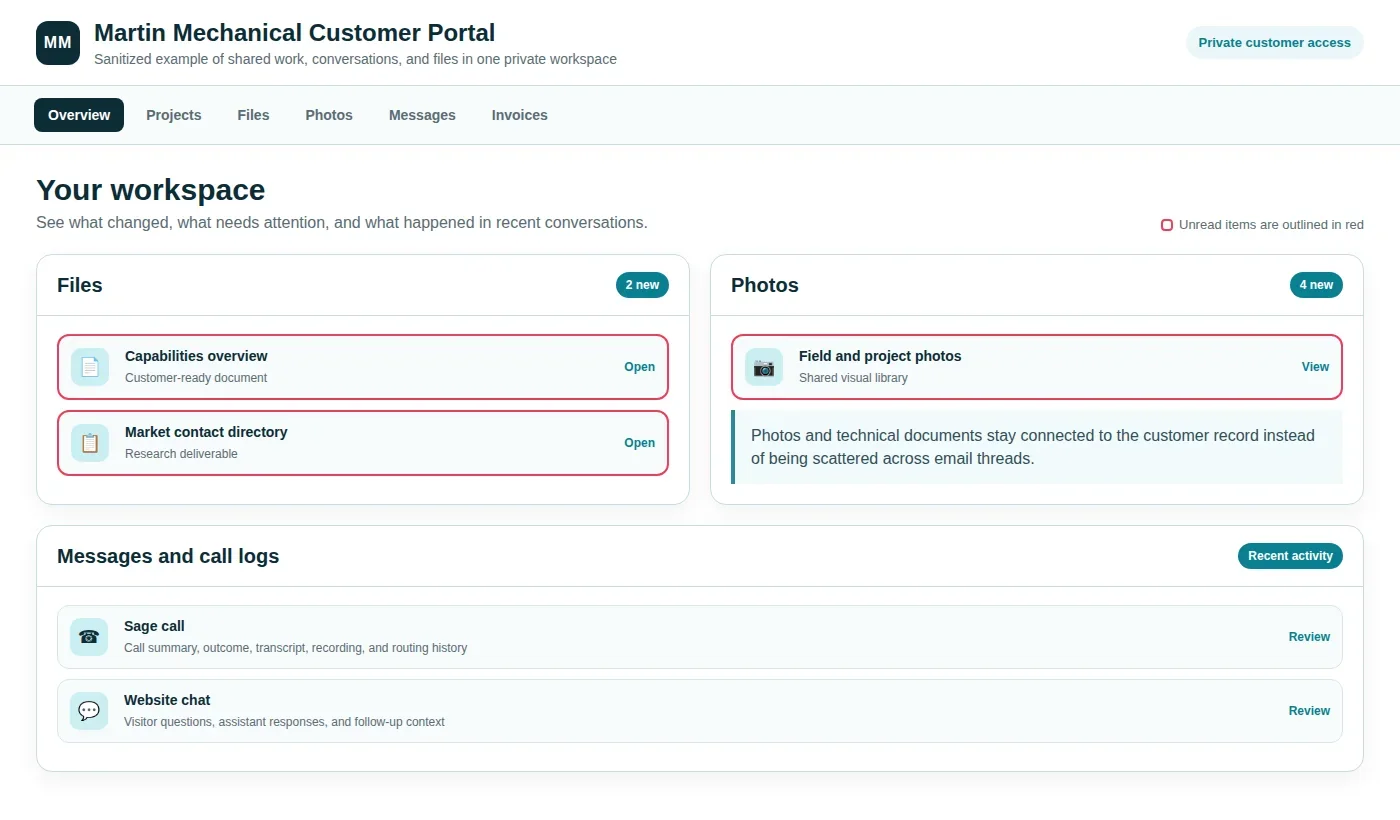Click the Messages and call logs heading

(x=168, y=556)
